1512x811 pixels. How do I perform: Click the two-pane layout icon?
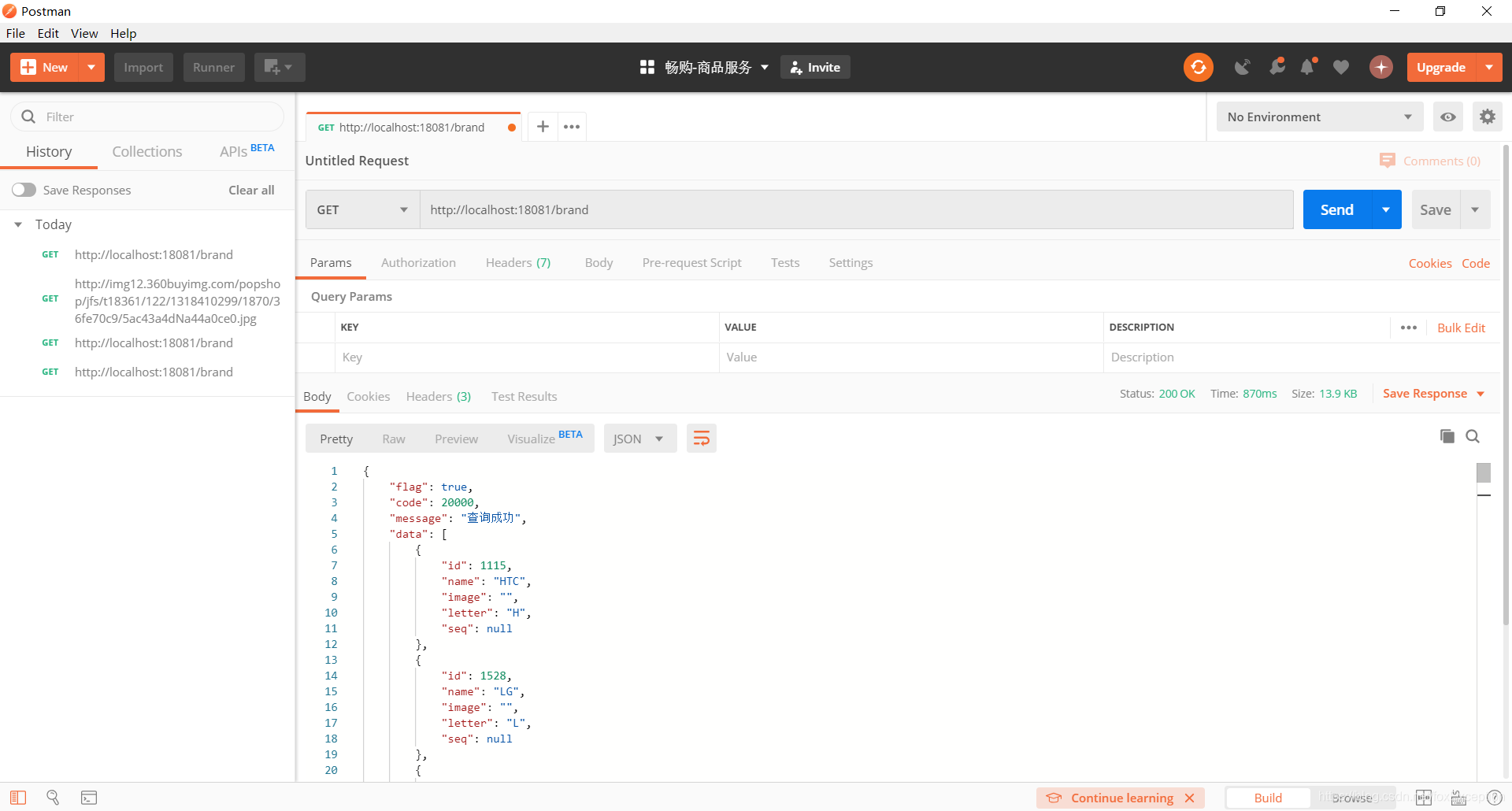tap(1424, 798)
